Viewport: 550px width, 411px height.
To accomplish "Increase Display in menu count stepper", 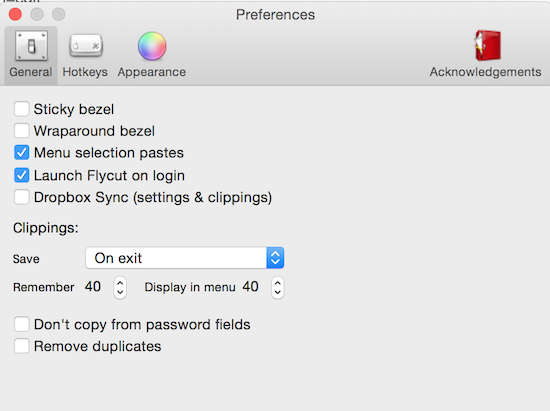I will click(277, 282).
